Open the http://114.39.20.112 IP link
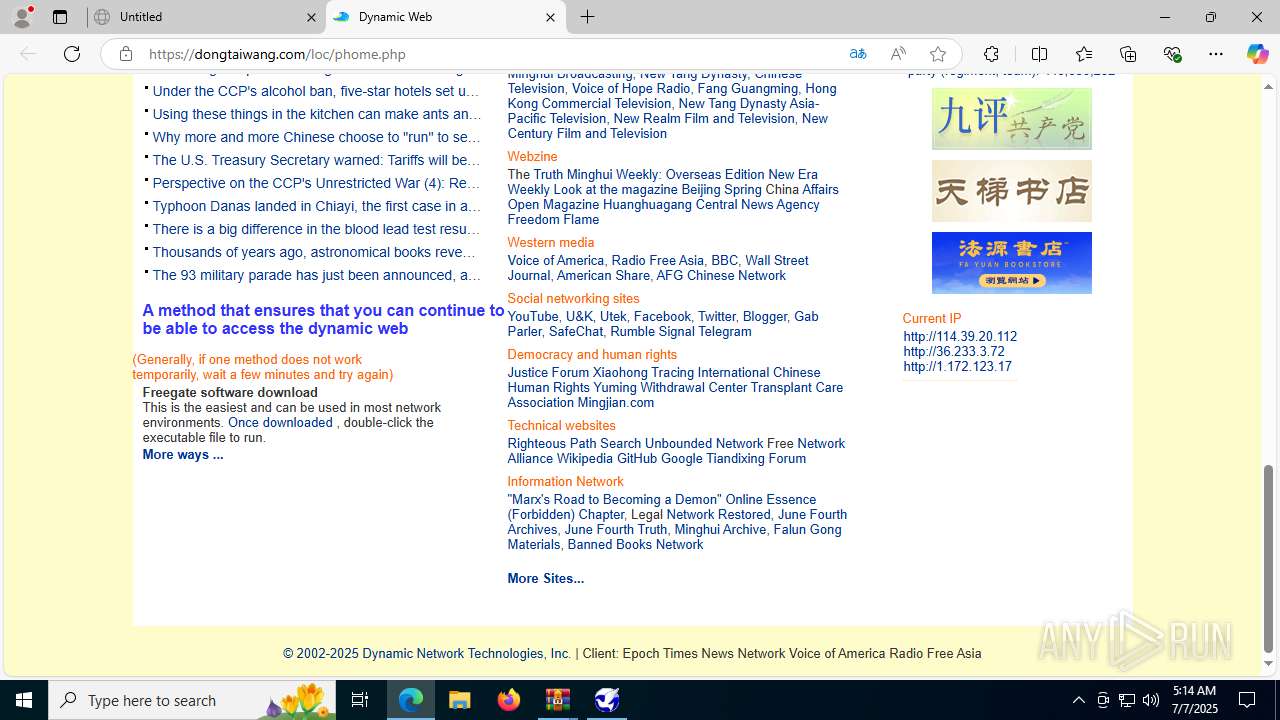This screenshot has height=720, width=1280. point(960,337)
